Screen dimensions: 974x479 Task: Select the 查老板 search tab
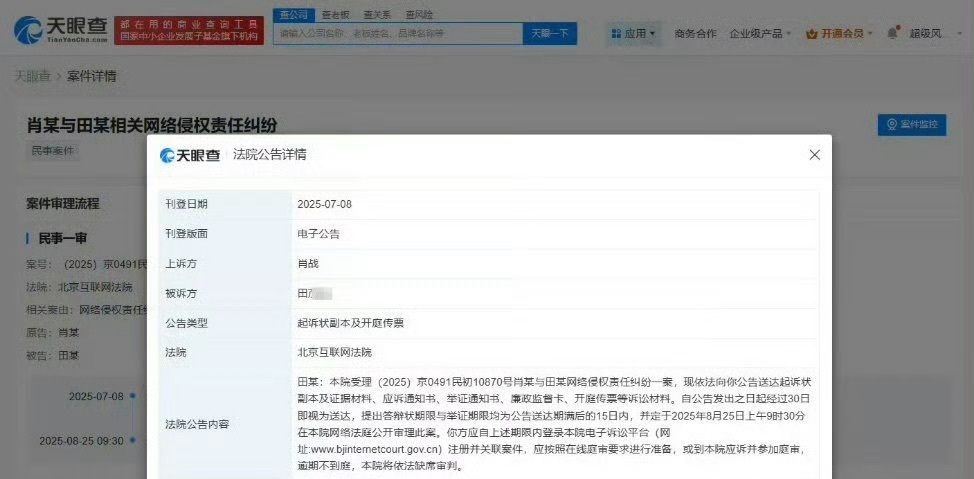[336, 14]
